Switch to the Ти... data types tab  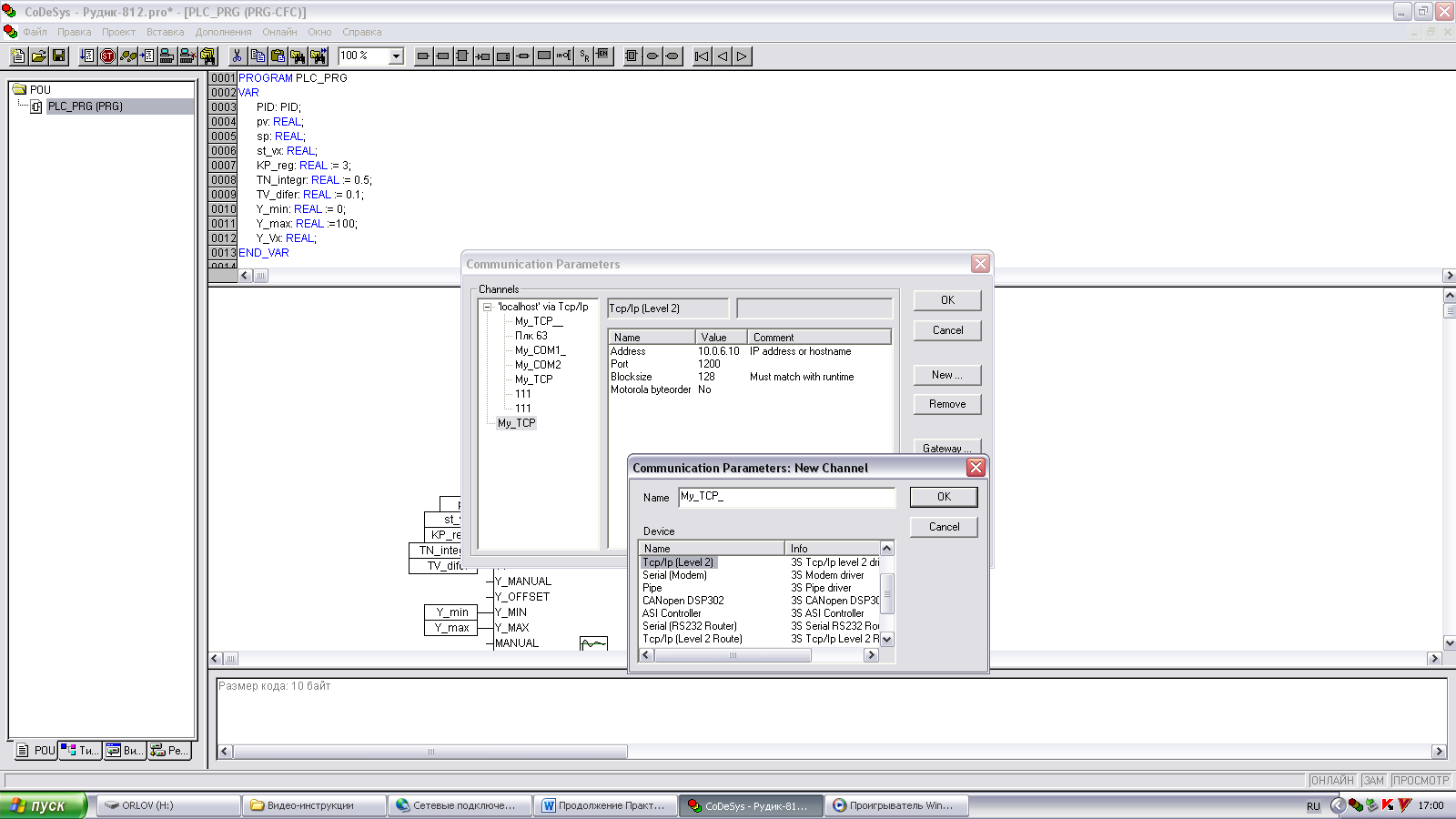pos(80,751)
